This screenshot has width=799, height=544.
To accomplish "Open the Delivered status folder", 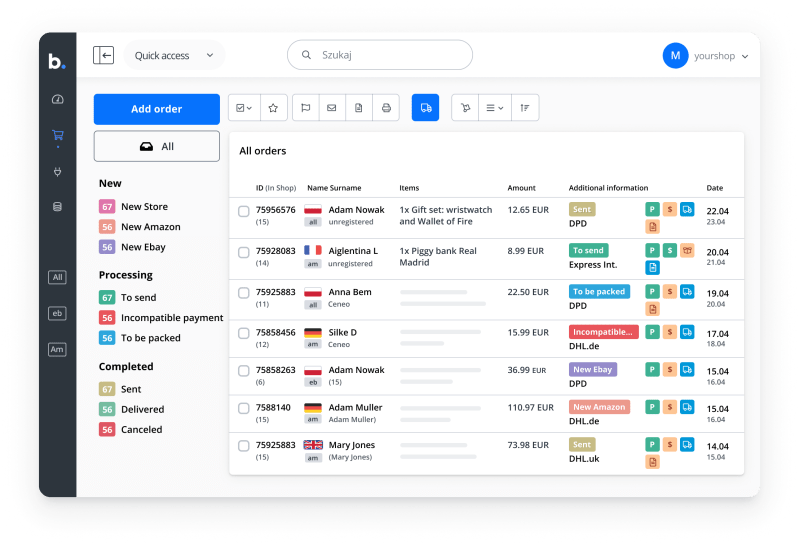I will [x=132, y=409].
